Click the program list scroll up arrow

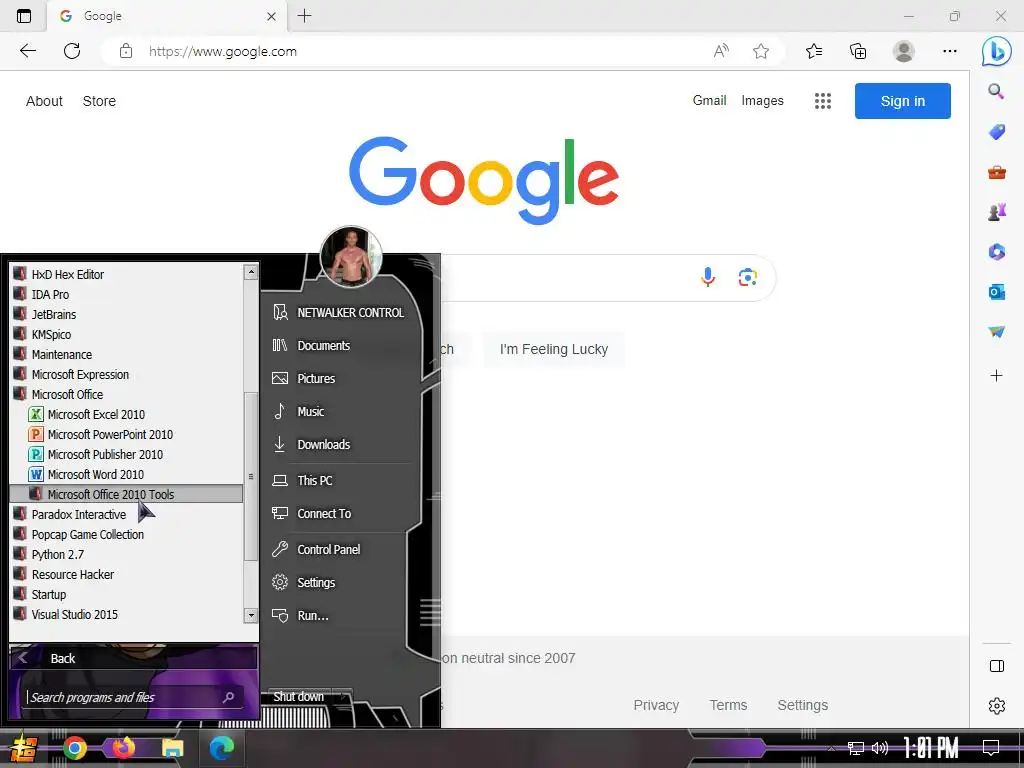pyautogui.click(x=251, y=272)
